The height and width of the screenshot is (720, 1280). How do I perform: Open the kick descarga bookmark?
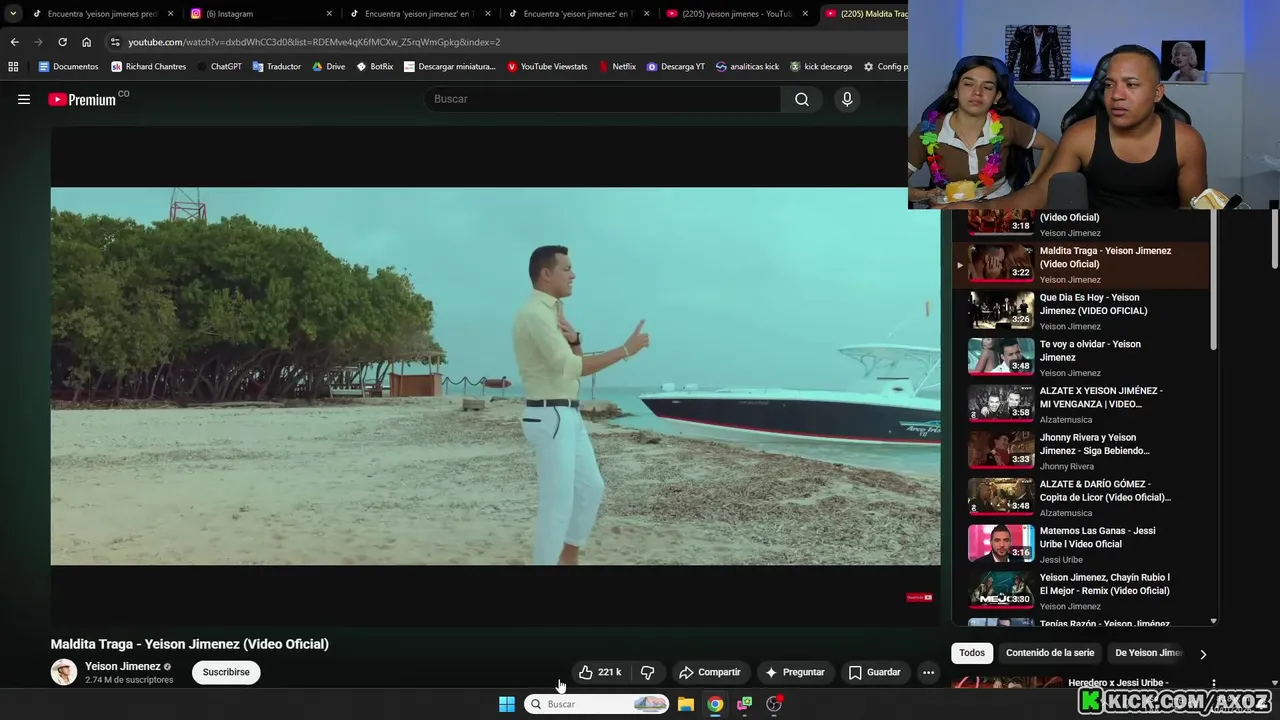click(821, 67)
